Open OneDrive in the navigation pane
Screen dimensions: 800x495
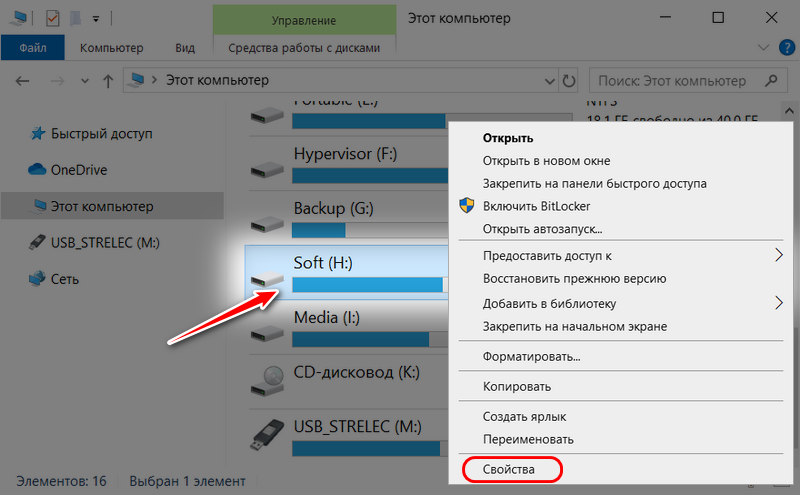pyautogui.click(x=78, y=170)
